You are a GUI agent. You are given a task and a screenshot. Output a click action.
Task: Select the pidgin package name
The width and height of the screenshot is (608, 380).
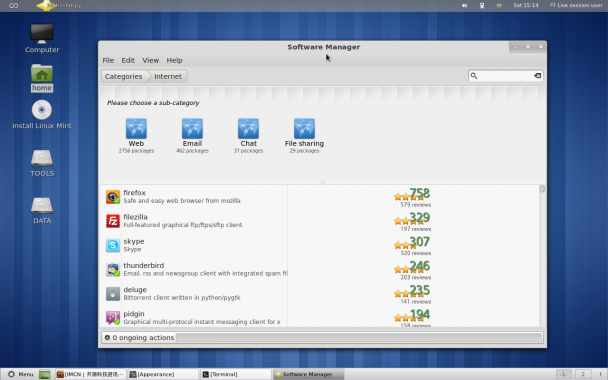[x=134, y=314]
